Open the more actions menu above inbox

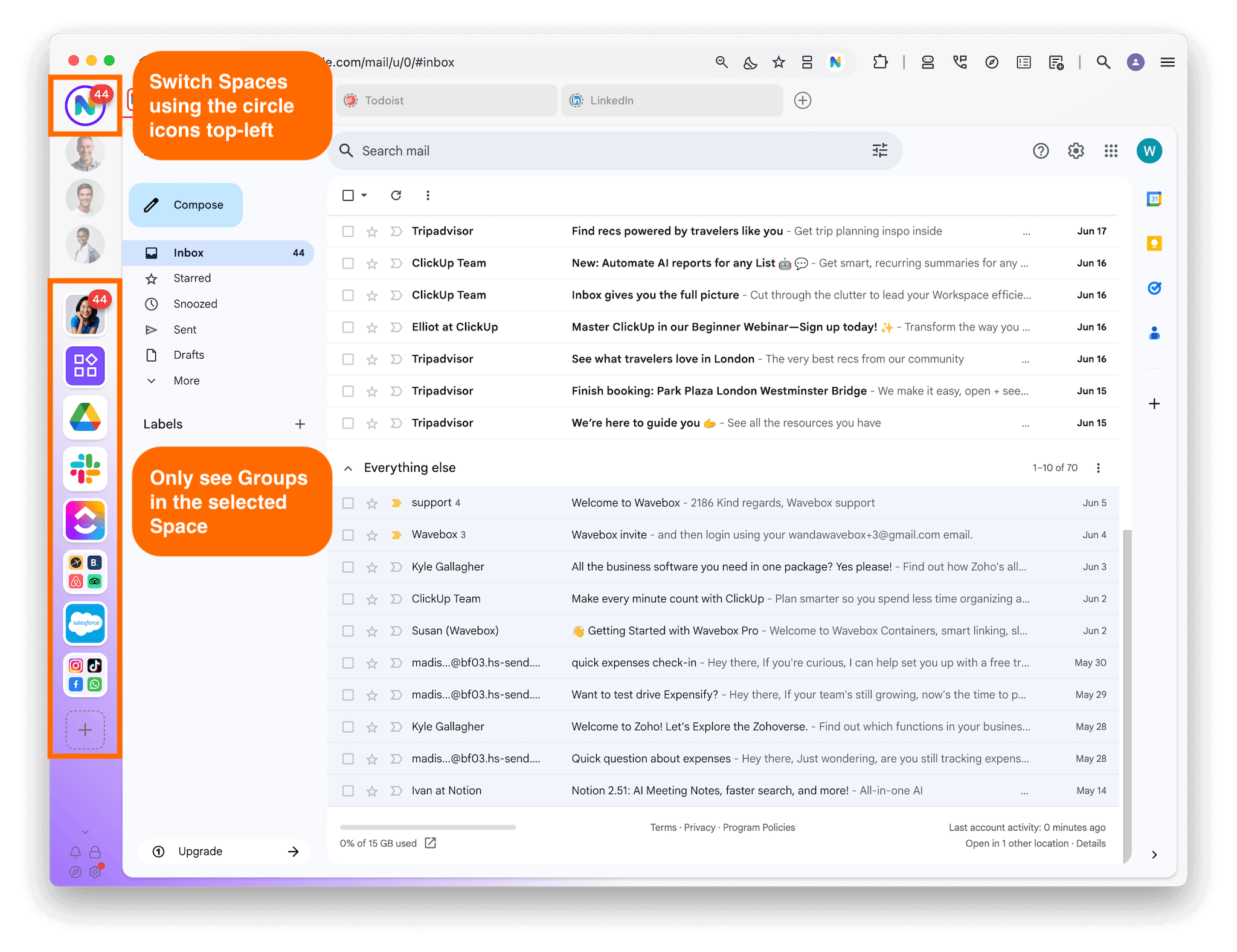pos(428,195)
